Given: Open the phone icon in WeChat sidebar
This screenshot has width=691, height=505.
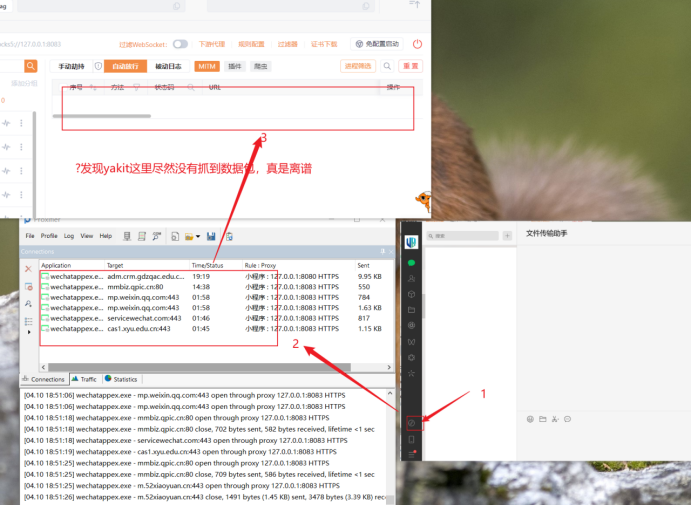Looking at the screenshot, I should [412, 439].
